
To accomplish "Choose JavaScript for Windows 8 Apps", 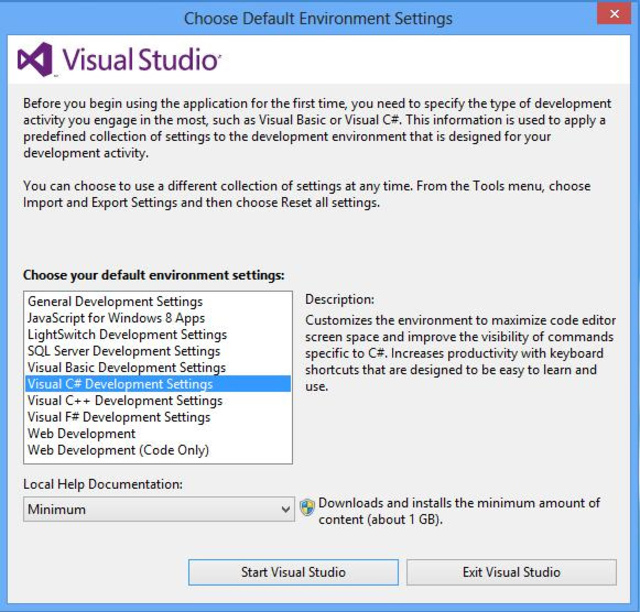I will coord(158,318).
